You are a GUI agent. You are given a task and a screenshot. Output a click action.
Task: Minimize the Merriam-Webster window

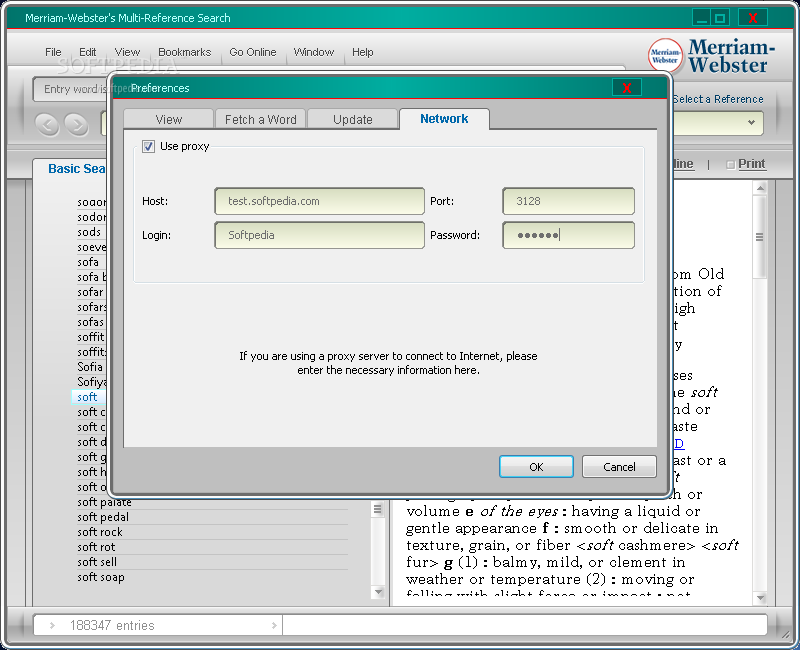[x=703, y=19]
